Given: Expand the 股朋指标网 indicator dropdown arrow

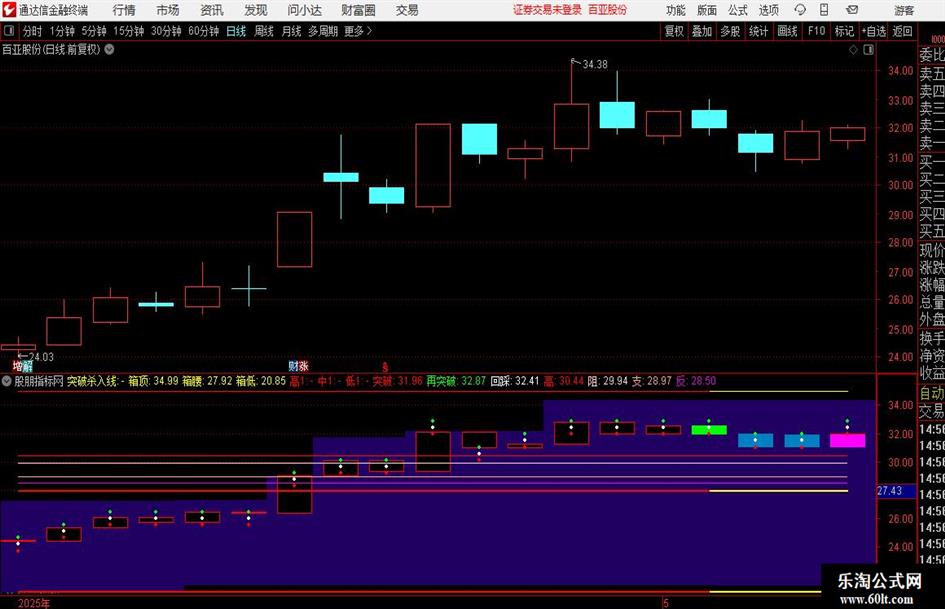Looking at the screenshot, I should click(x=7, y=381).
